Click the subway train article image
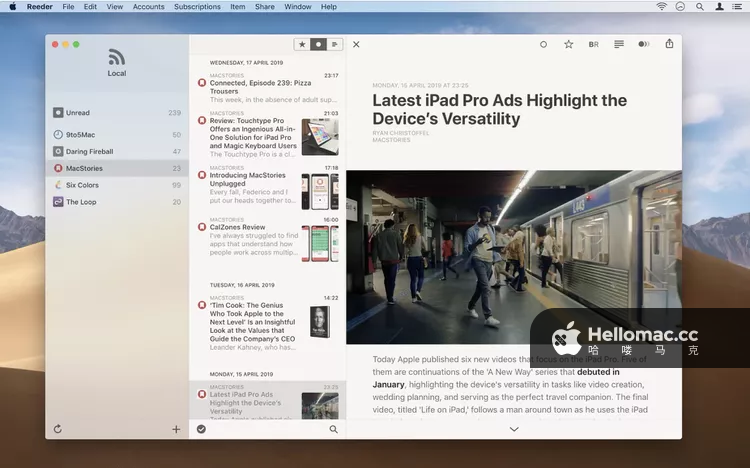The width and height of the screenshot is (750, 468). [x=514, y=256]
